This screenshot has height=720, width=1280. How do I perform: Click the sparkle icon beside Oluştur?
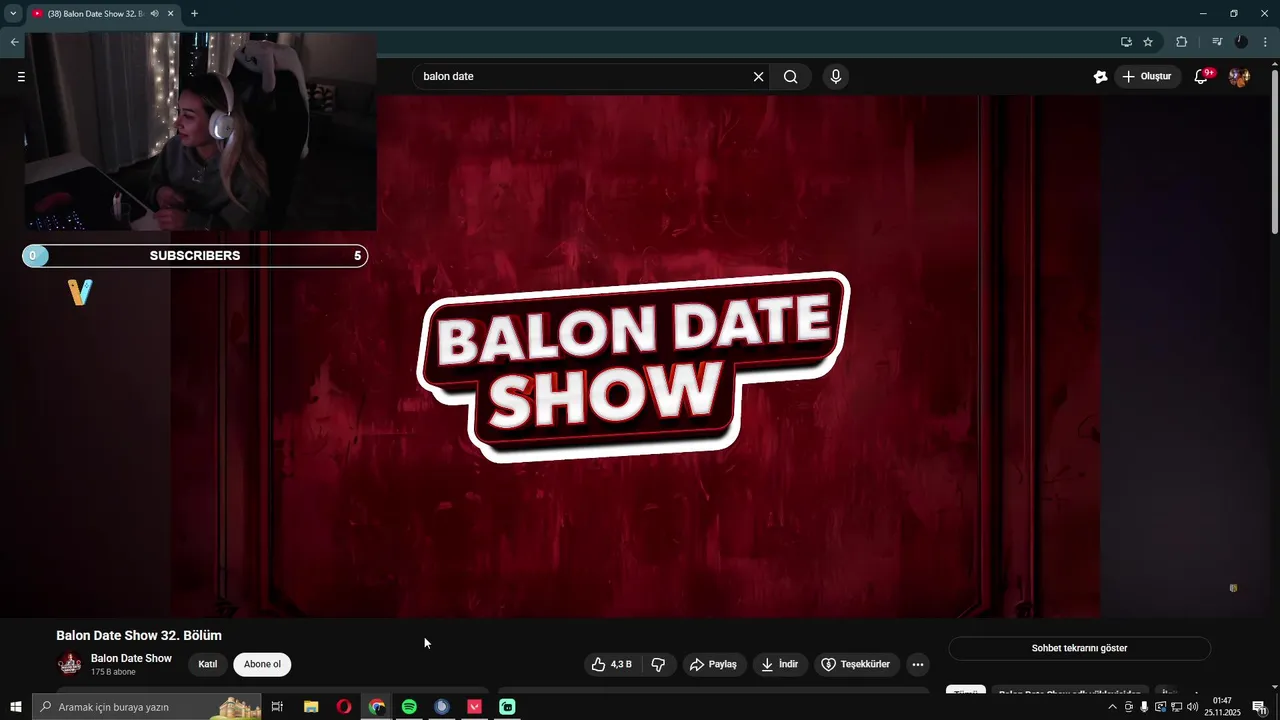point(1100,77)
